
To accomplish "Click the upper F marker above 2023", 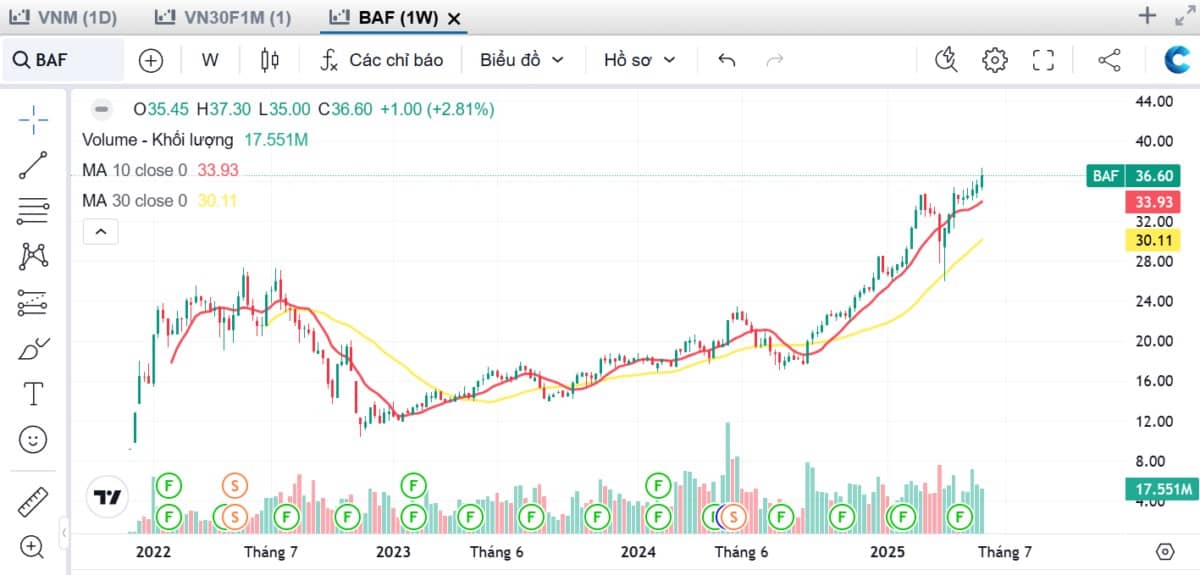I will 413,486.
